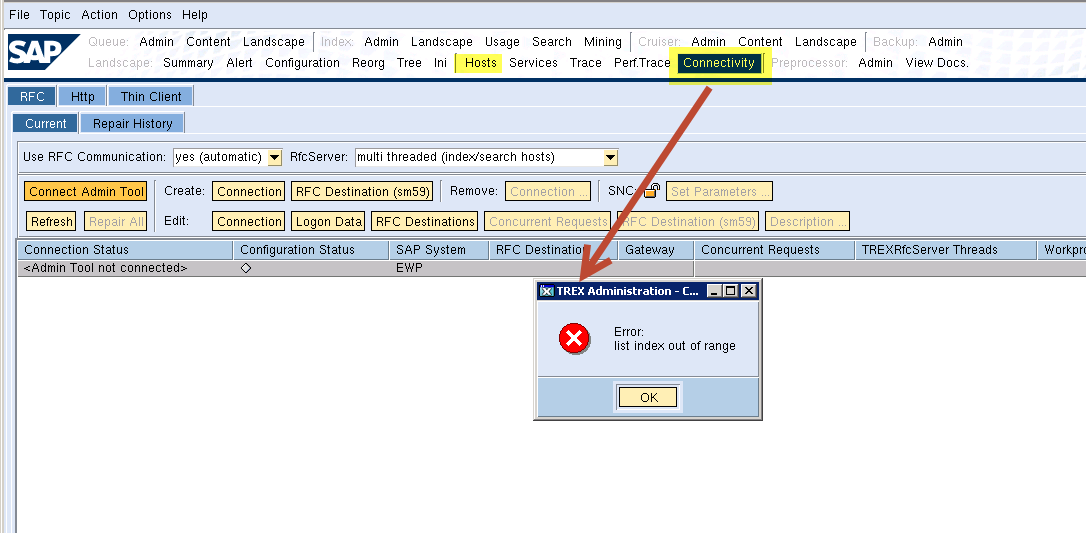Click the Refresh button

[52, 222]
